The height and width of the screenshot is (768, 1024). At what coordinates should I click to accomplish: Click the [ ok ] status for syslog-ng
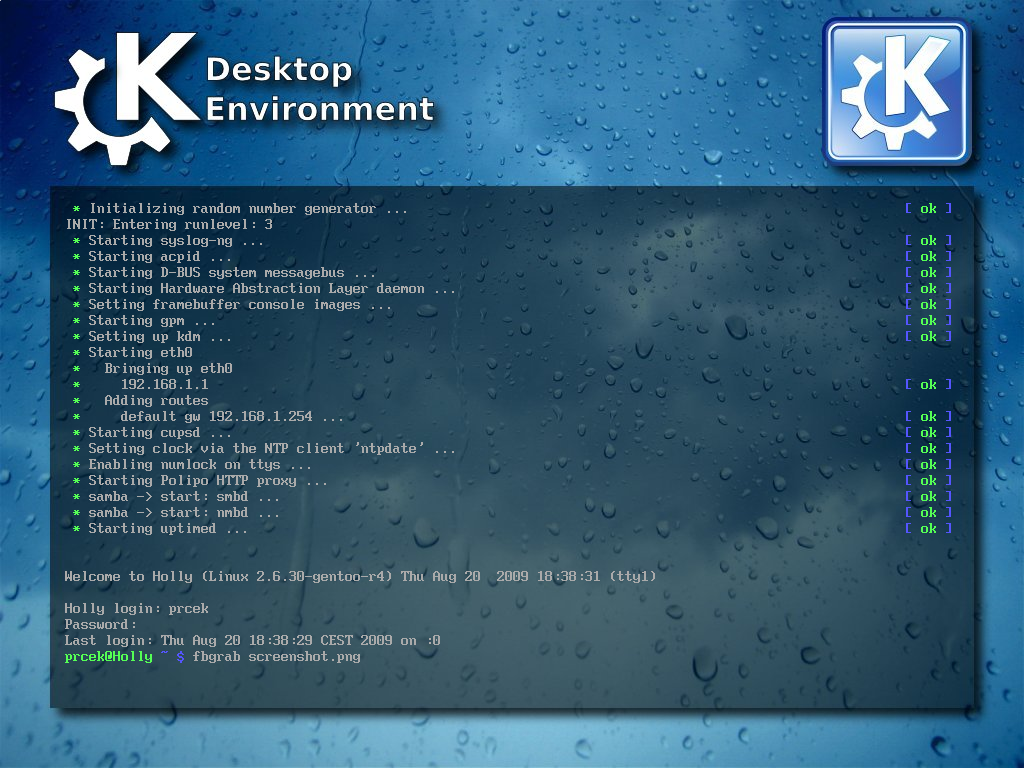928,241
